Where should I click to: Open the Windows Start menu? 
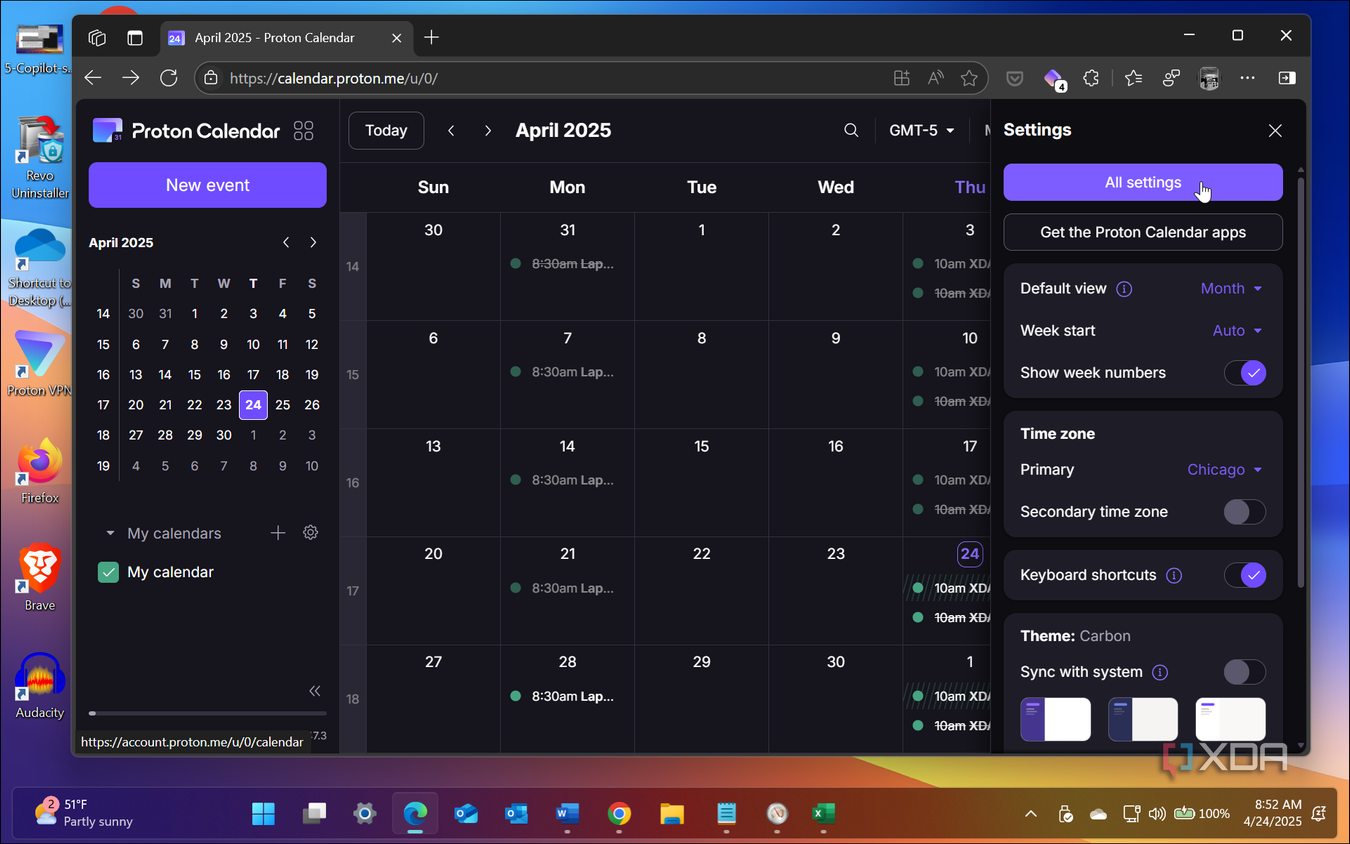click(264, 814)
